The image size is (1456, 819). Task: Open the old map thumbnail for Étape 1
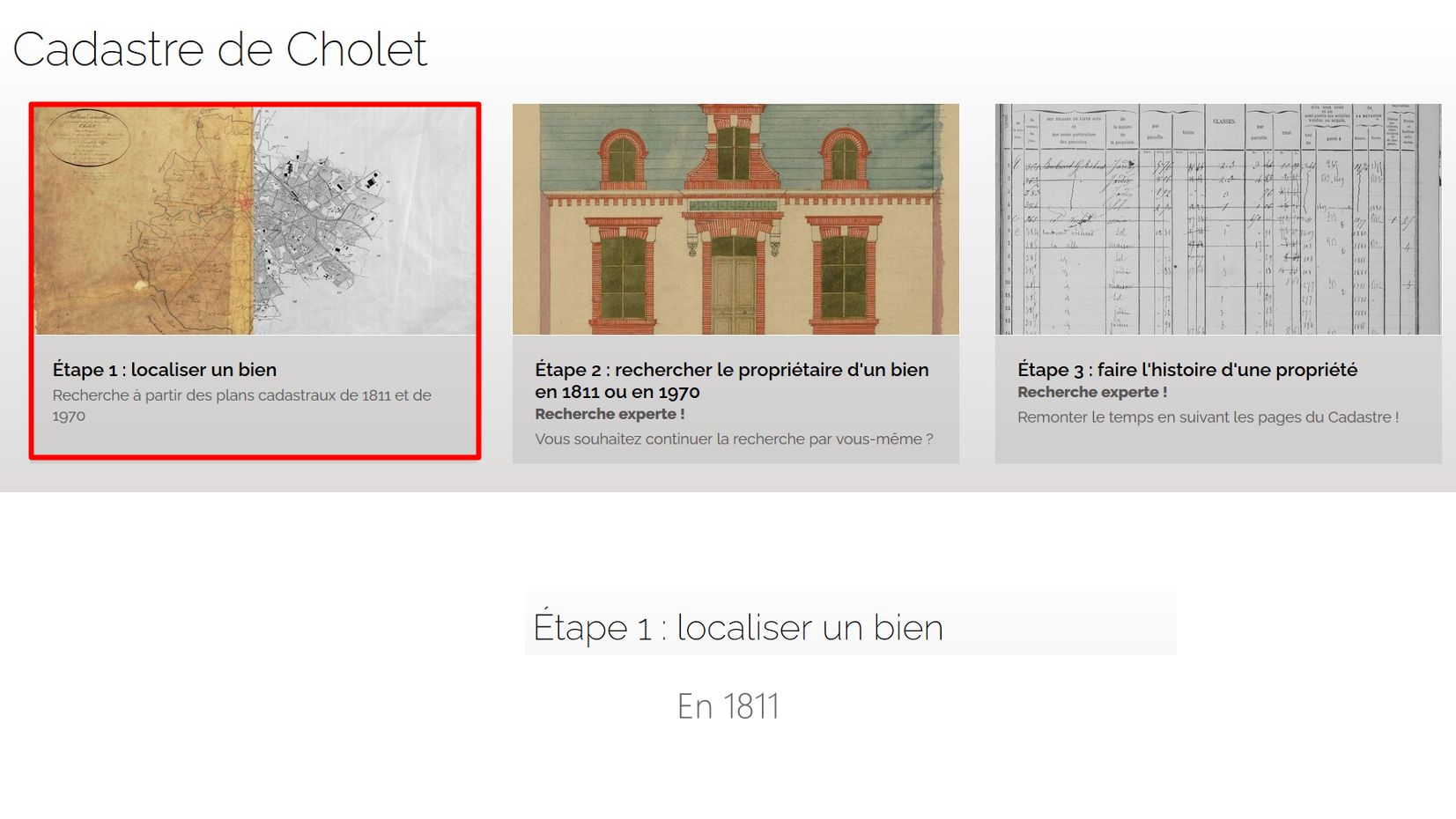coord(255,220)
